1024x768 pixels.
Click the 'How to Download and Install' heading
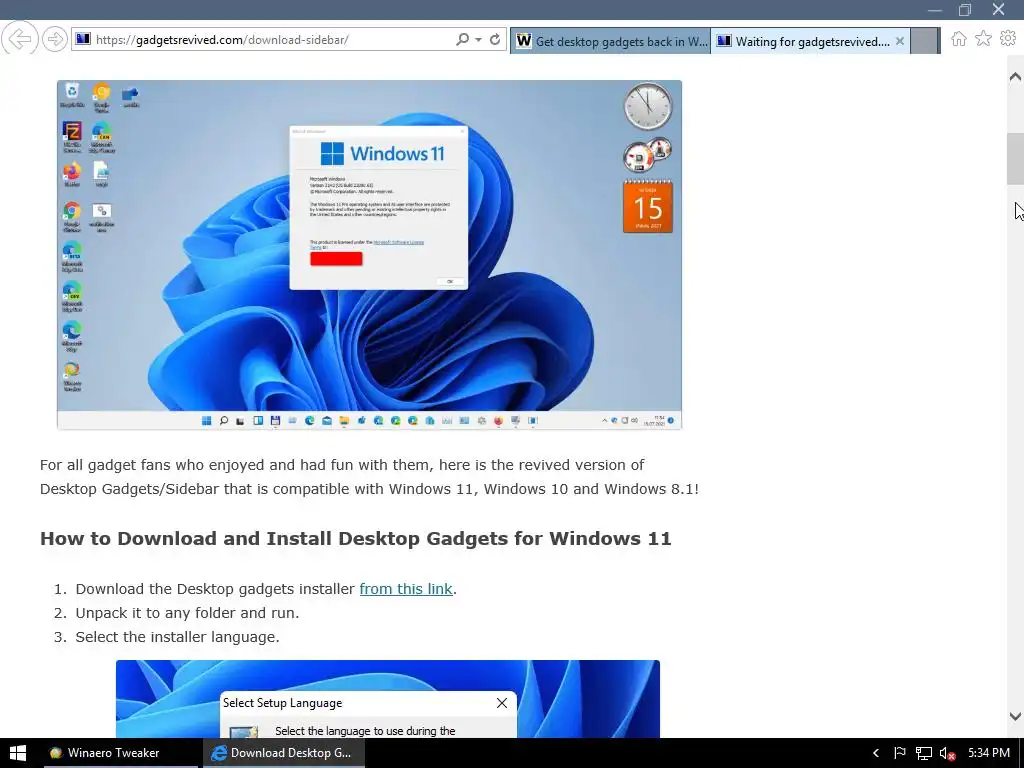(x=356, y=539)
